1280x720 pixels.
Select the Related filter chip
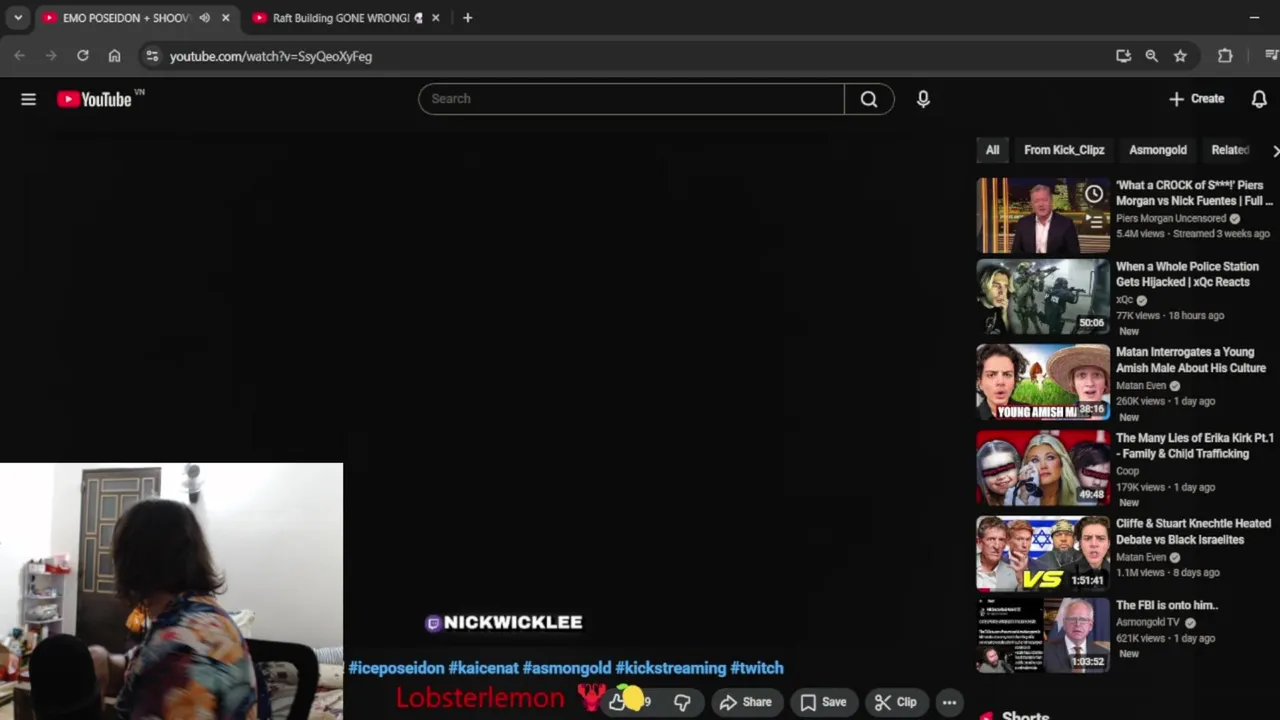coord(1230,150)
